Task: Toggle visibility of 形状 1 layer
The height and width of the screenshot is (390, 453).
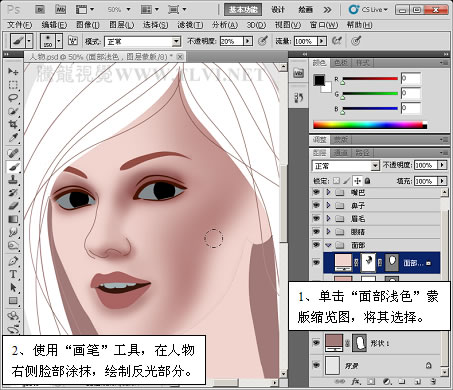Action: point(316,343)
